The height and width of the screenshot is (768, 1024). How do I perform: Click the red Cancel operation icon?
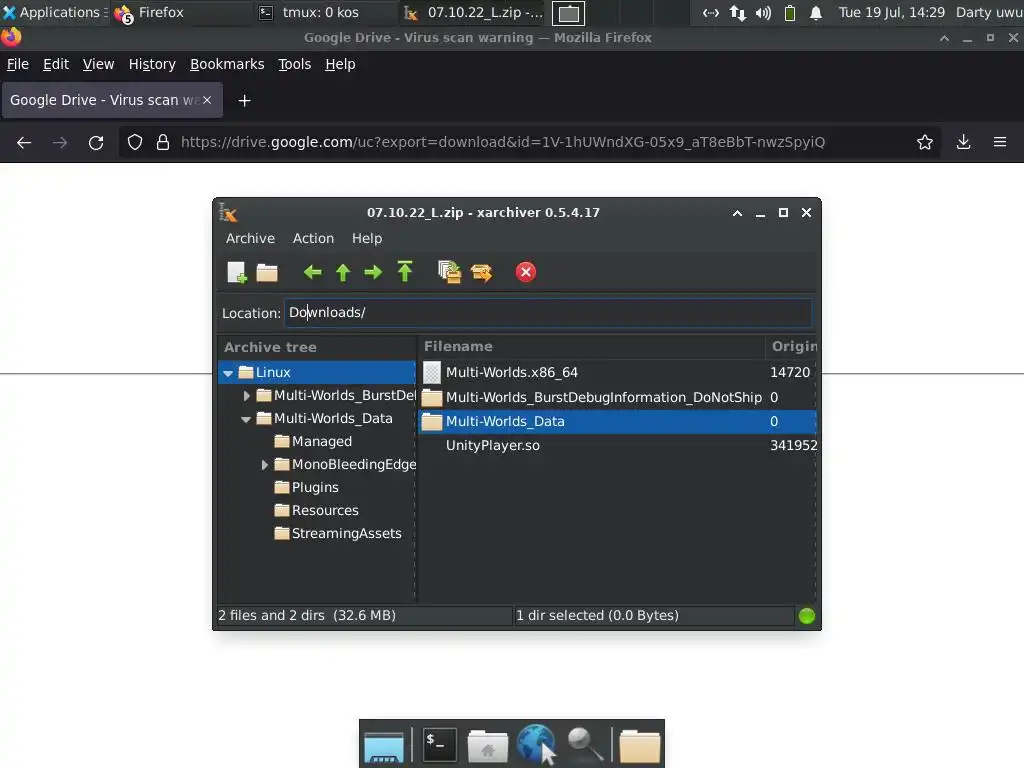point(526,272)
